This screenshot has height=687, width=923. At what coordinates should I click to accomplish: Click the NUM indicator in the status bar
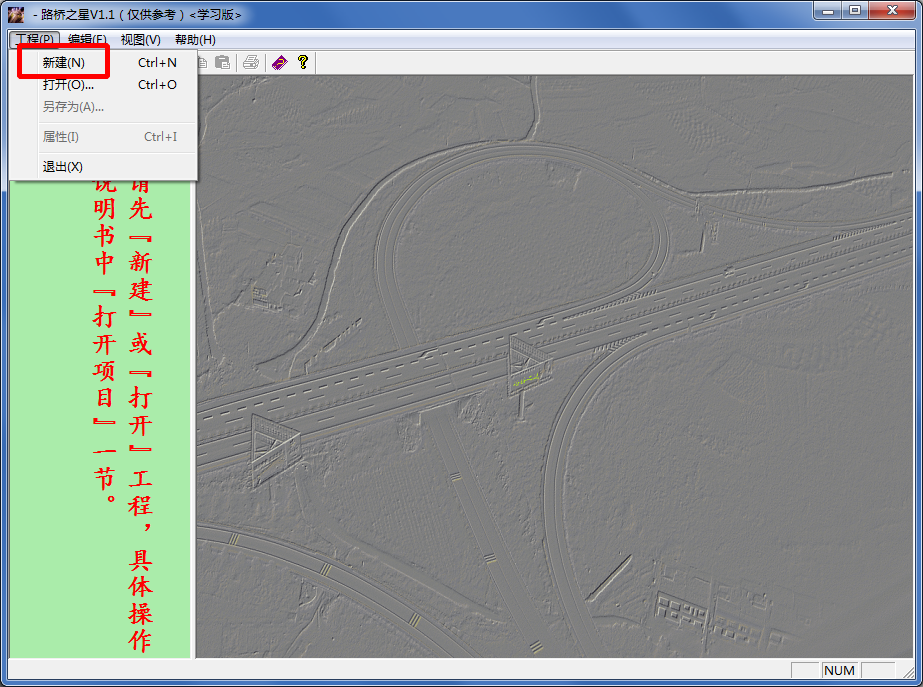click(x=839, y=670)
